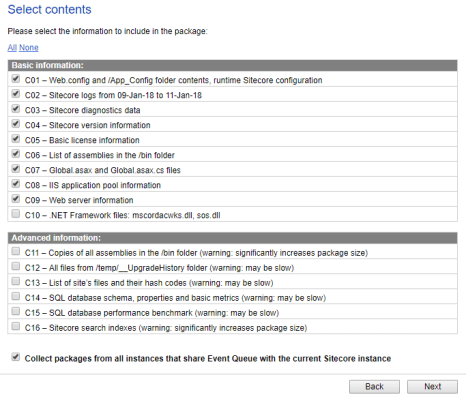466x401 pixels.
Task: Check C16 Sitecore search indexes checkbox
Action: pyautogui.click(x=16, y=326)
